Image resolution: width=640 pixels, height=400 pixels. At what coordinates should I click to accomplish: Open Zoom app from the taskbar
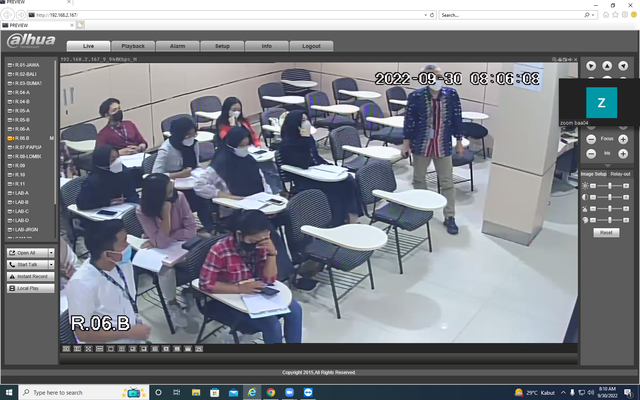289,392
